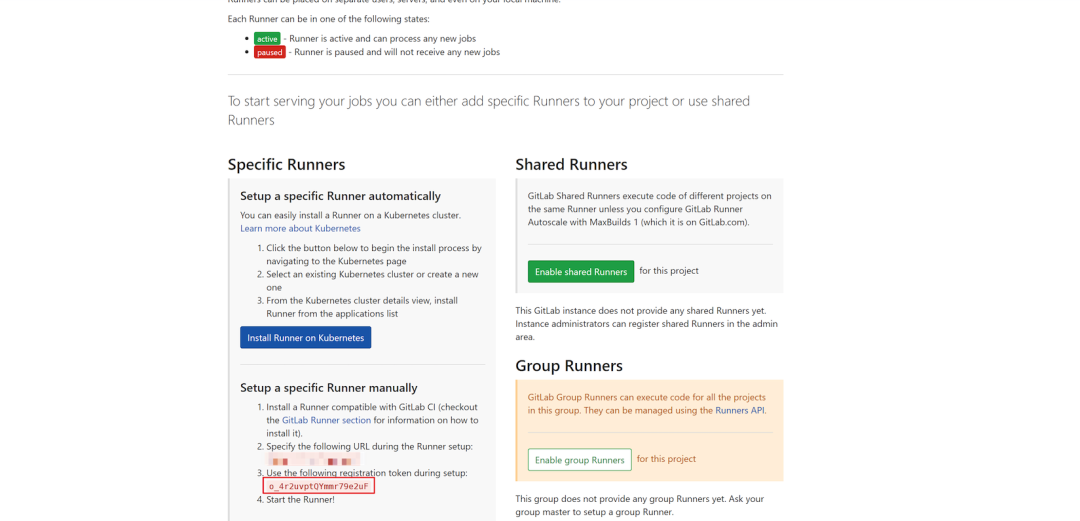The width and height of the screenshot is (1080, 521).
Task: Follow the Runners API link
Action: point(740,410)
